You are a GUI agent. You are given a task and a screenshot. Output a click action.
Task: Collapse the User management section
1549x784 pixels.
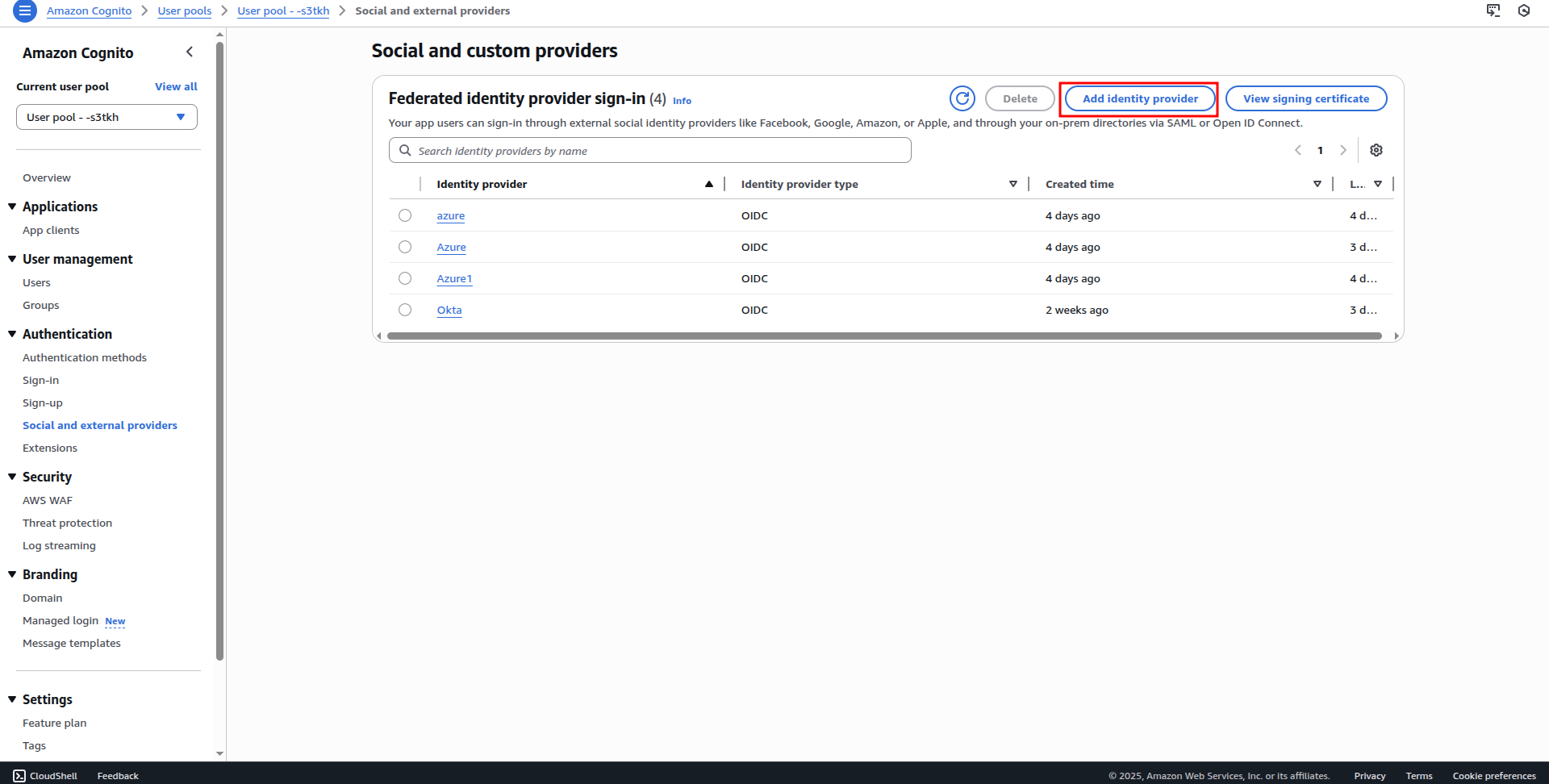tap(12, 259)
